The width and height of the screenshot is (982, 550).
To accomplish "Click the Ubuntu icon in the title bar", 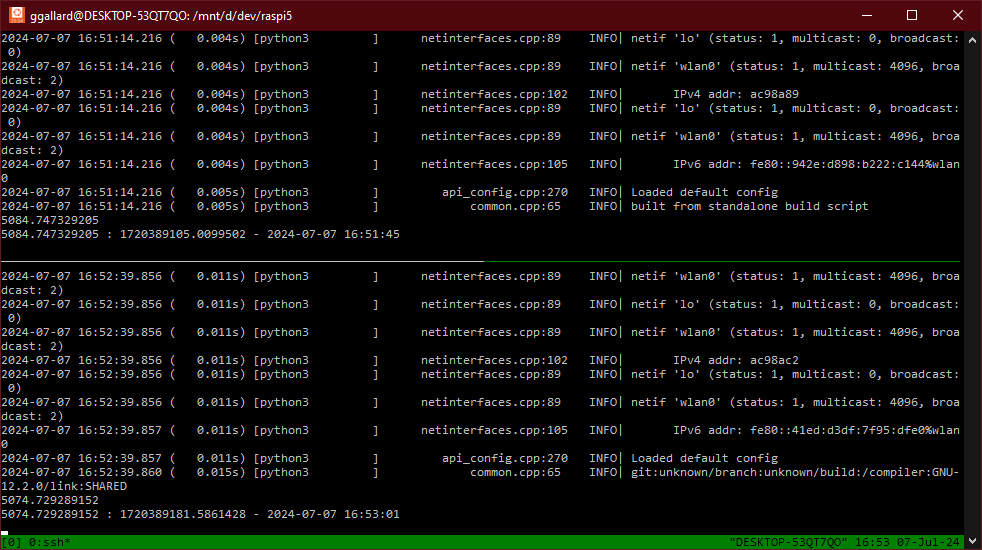I will pos(15,15).
